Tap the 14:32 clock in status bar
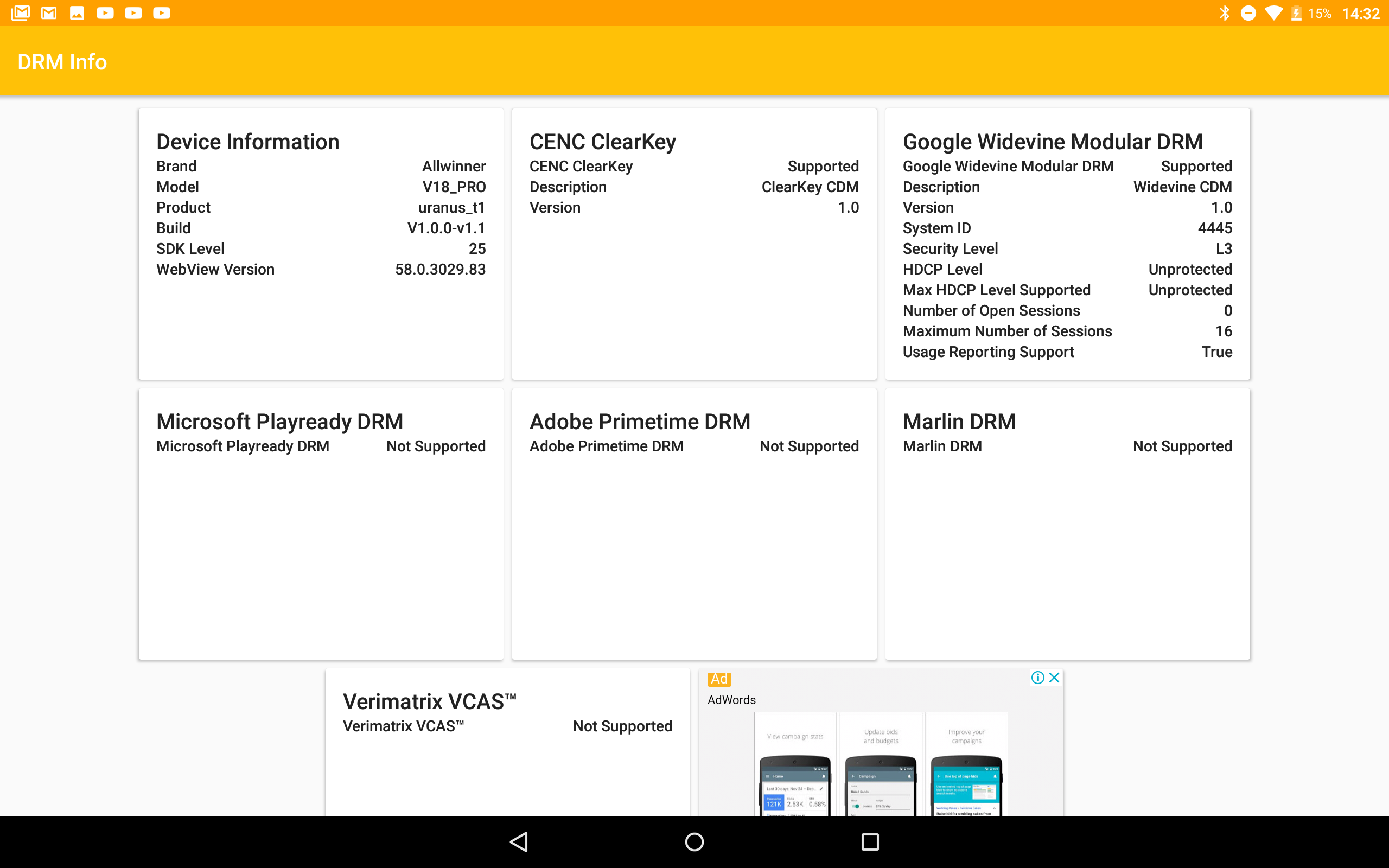Screen dimensions: 1389x868 click(x=1361, y=14)
